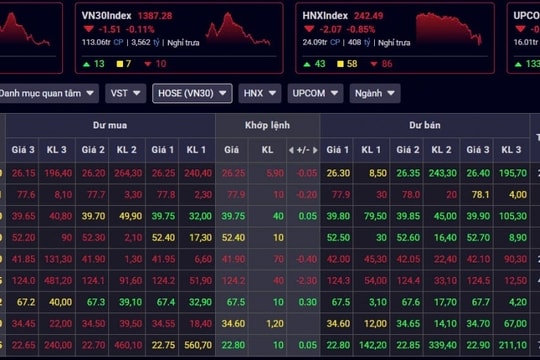Click sell volume 142,20
Image resolution: width=540 pixels, height=360 pixels.
click(373, 345)
